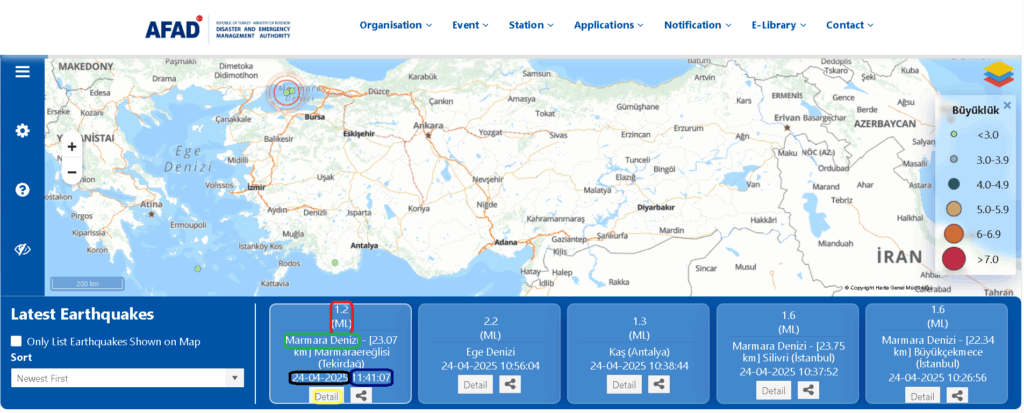Open Detail for Marmaraereğlisi earthquake
Screen dimensions: 1024x413
tap(327, 395)
